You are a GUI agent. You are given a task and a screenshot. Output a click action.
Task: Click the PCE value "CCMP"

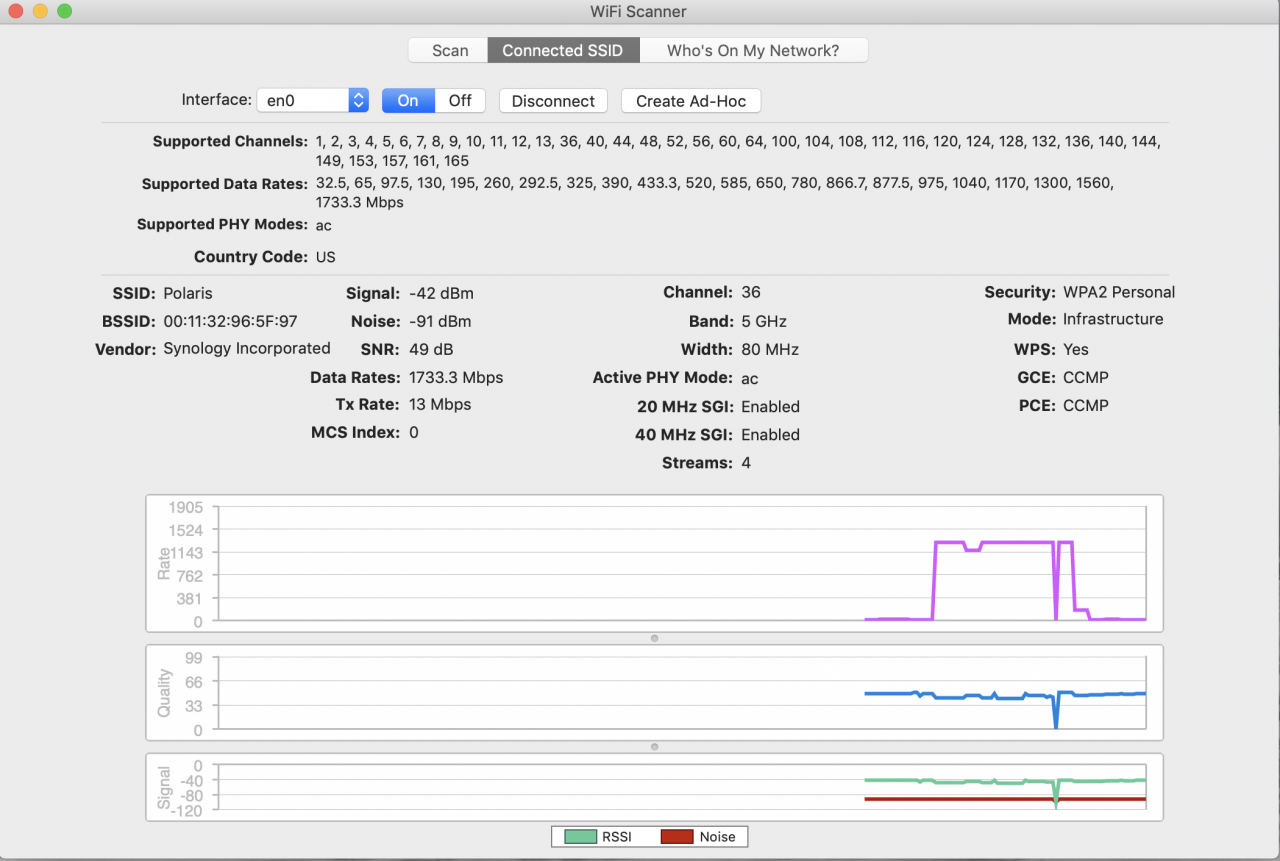pos(1086,405)
